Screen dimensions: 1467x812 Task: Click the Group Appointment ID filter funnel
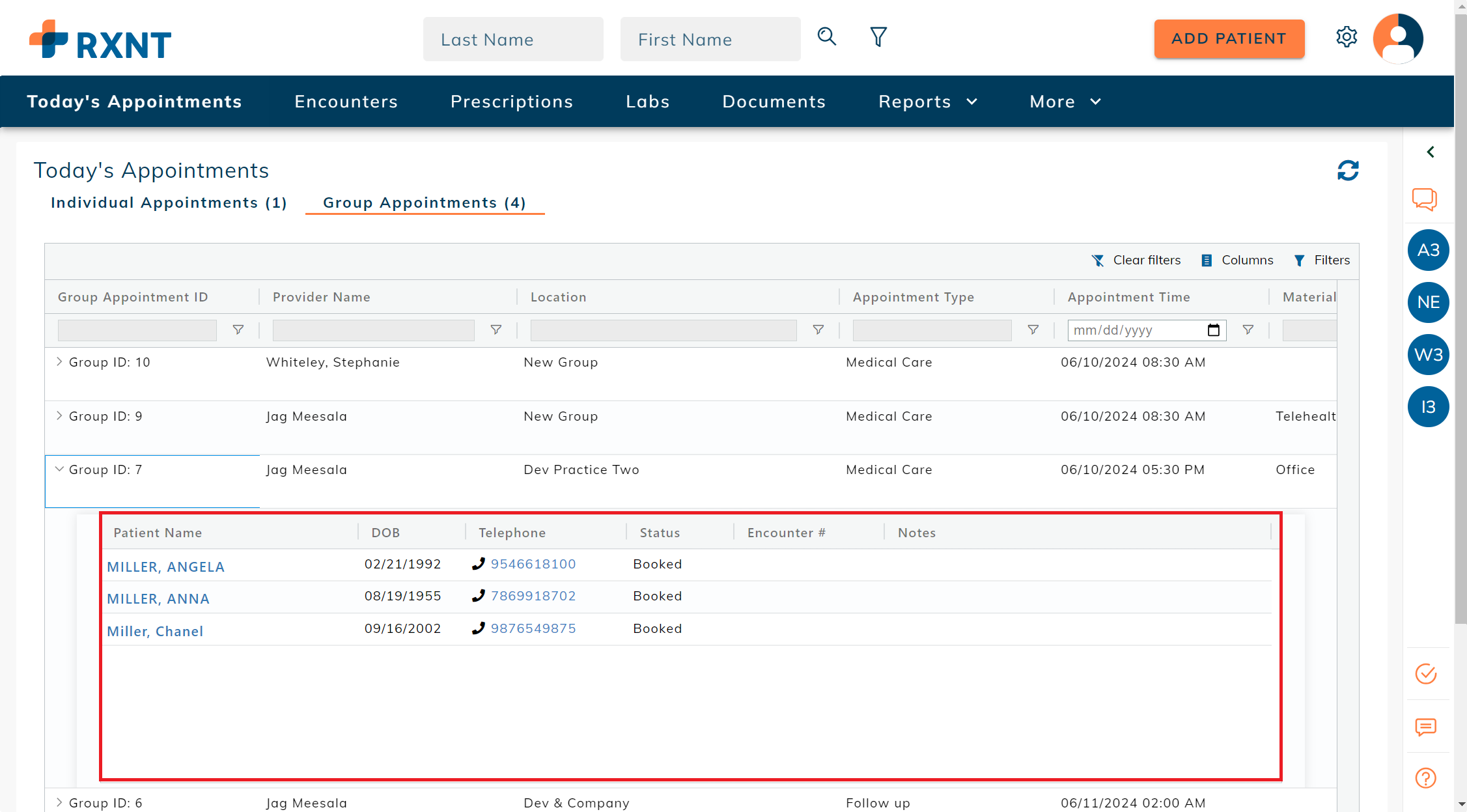238,330
